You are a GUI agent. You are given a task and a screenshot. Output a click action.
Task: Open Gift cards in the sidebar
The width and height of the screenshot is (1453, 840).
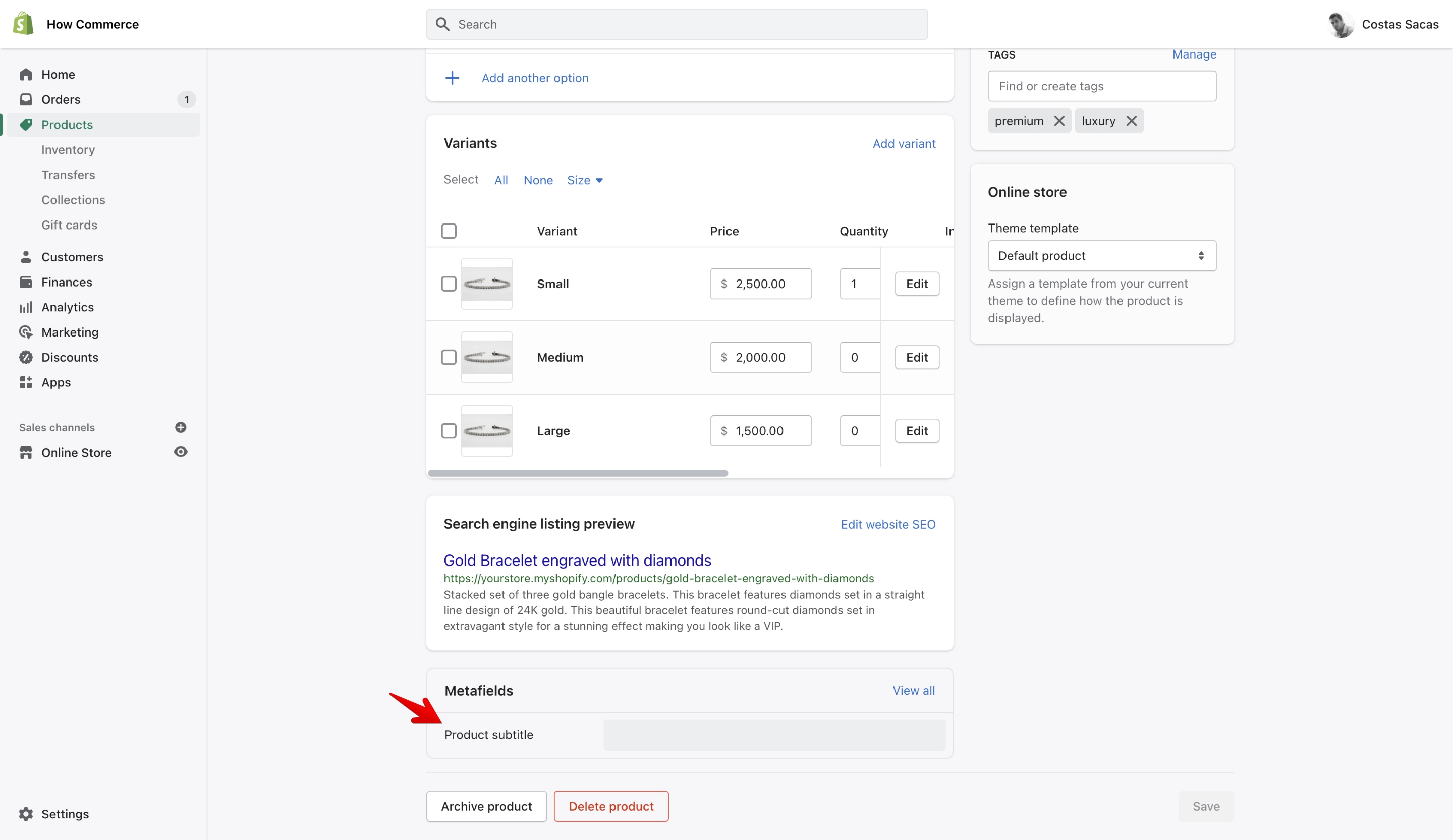(69, 225)
